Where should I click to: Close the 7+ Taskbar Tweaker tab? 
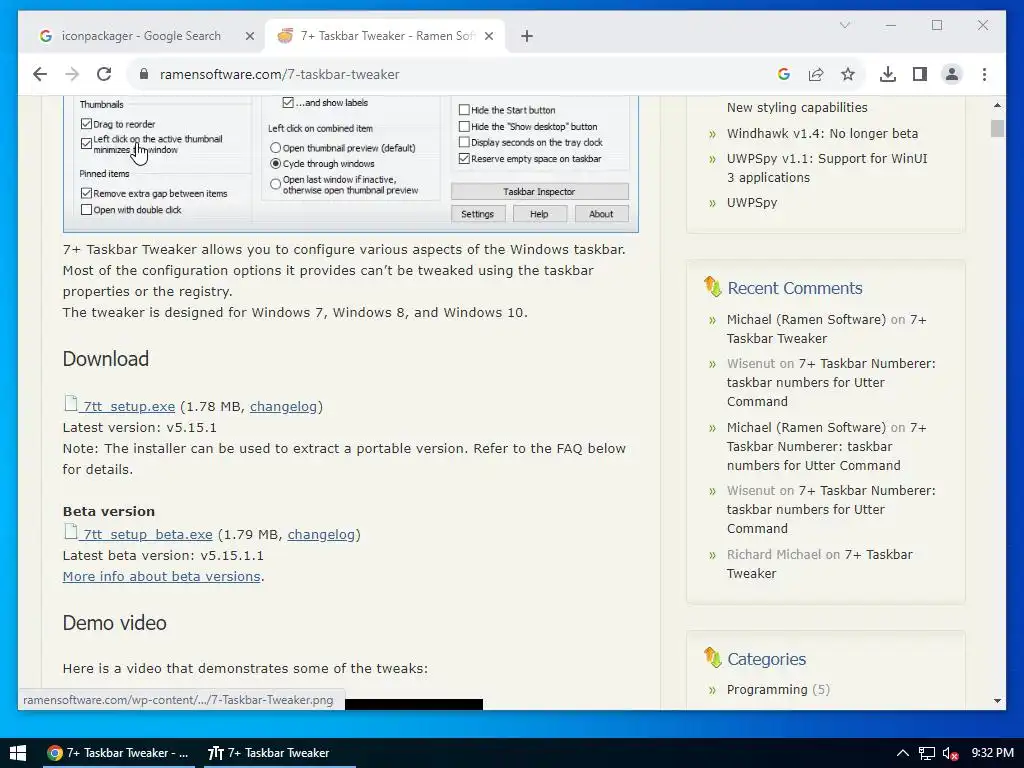coord(488,36)
